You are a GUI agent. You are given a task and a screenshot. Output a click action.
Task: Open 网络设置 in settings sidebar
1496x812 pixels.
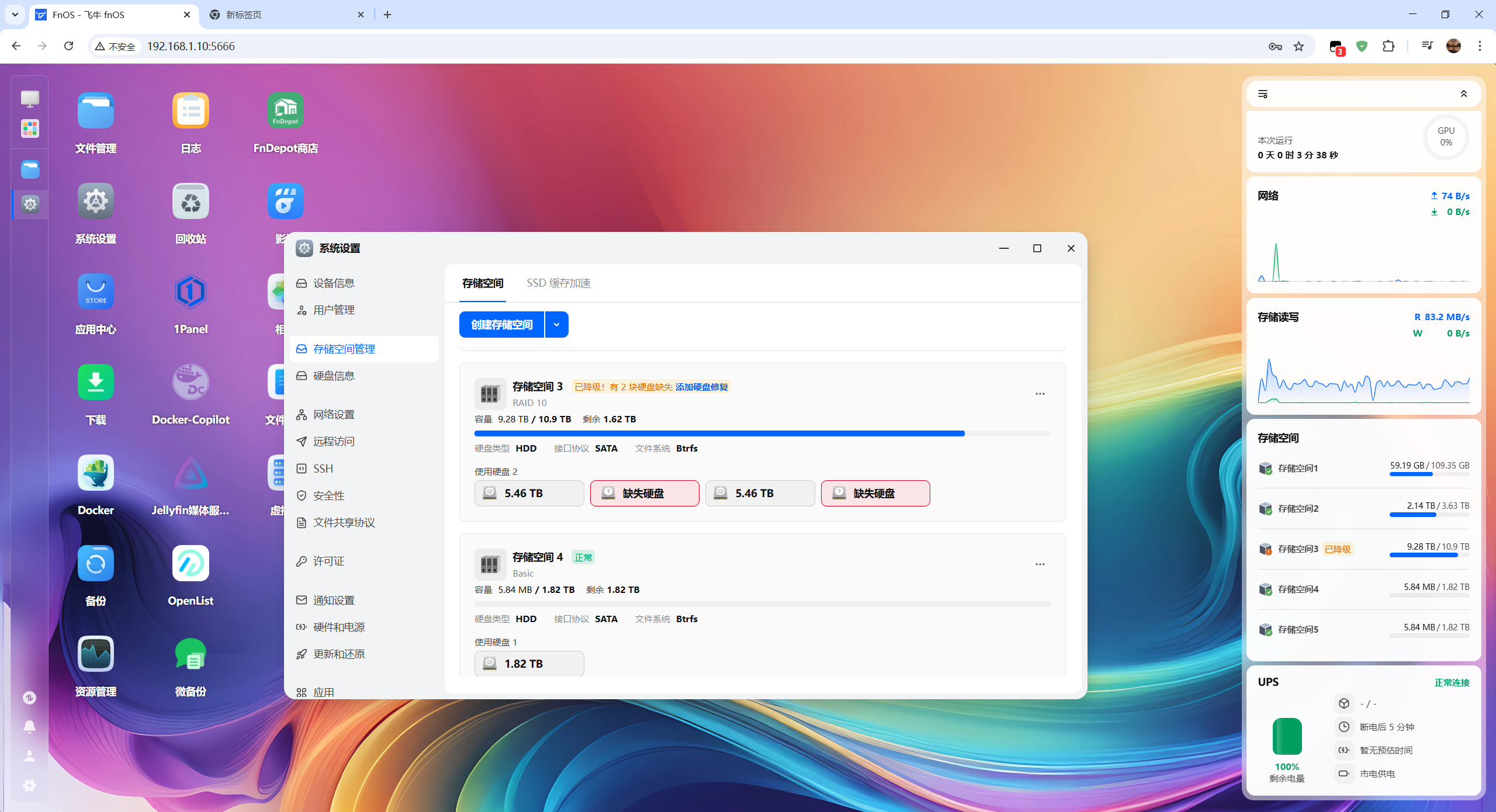(x=334, y=415)
